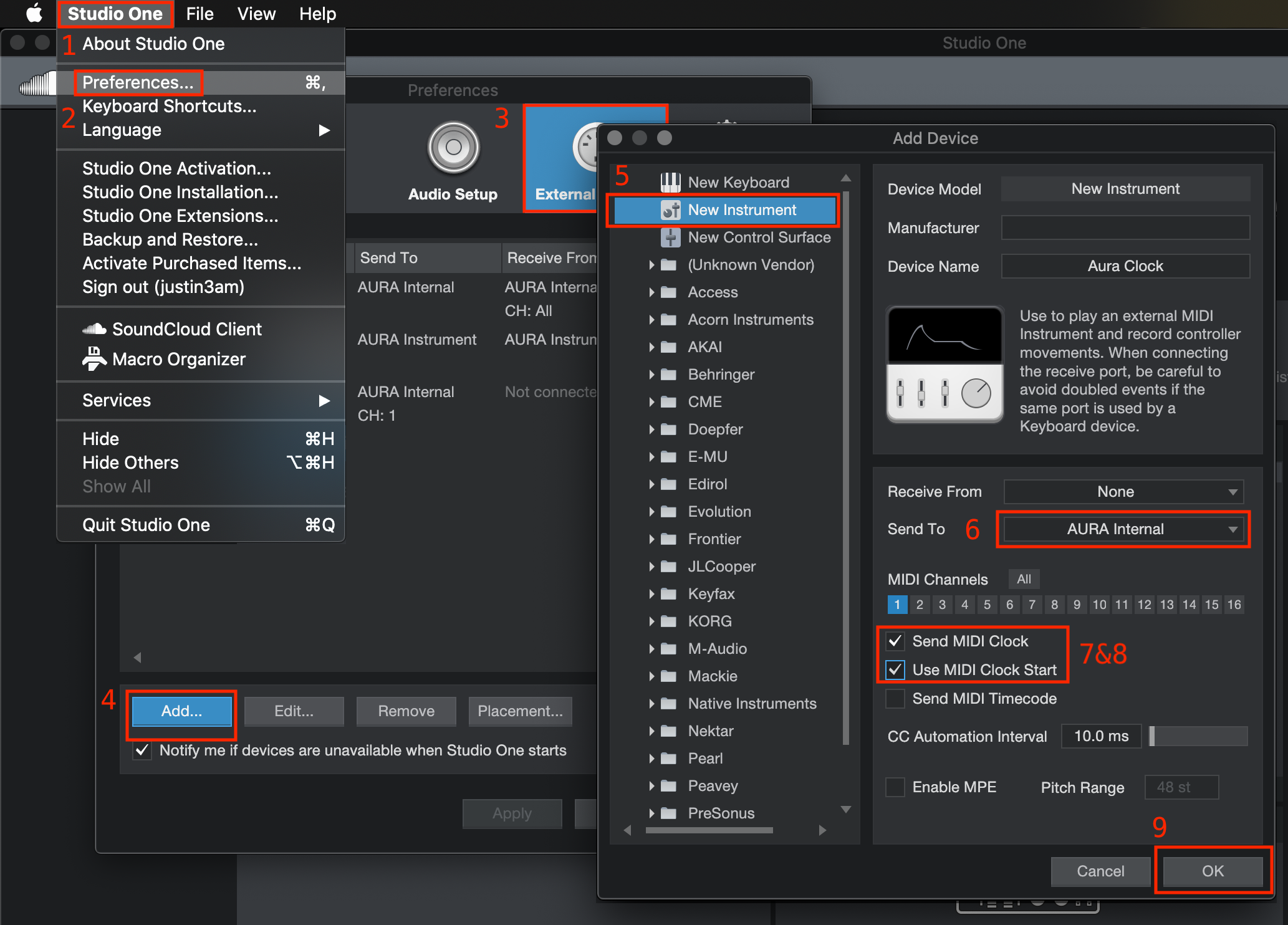Select All MIDI Channels toggle

(1024, 579)
